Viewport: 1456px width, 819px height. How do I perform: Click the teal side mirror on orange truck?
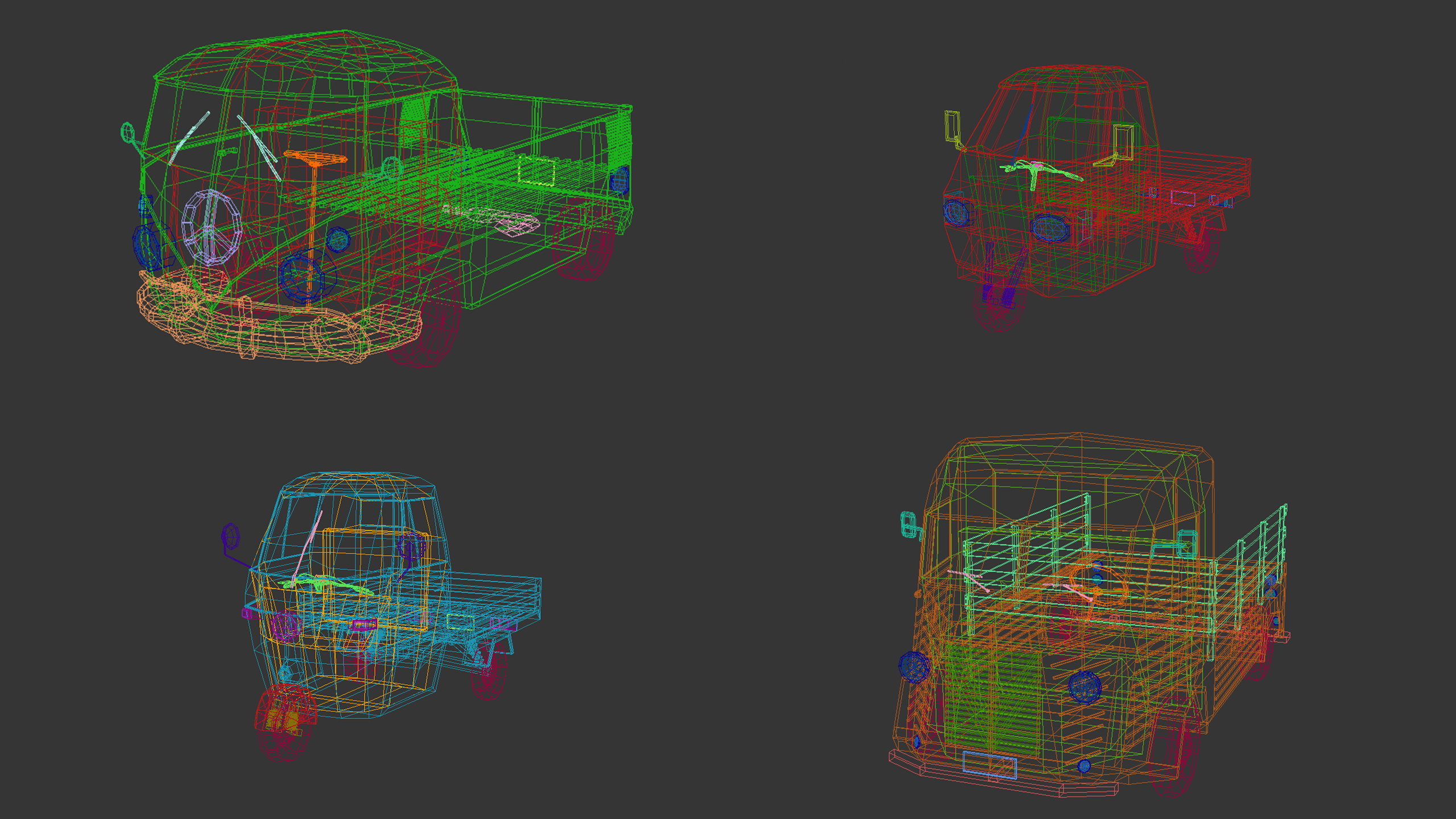coord(908,524)
